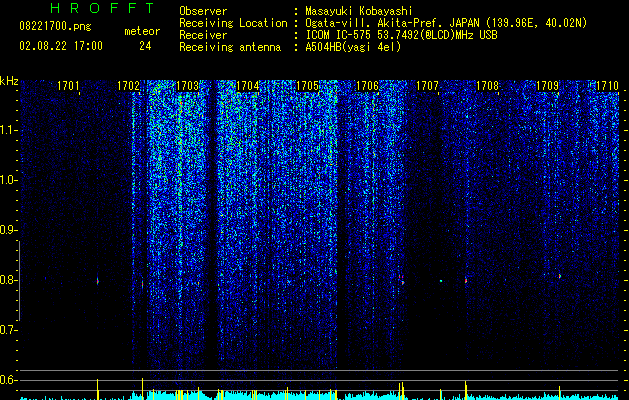This screenshot has height=400, width=629.
Task: Click the 0.7 kHz frequency axis label
Action: (x=8, y=330)
